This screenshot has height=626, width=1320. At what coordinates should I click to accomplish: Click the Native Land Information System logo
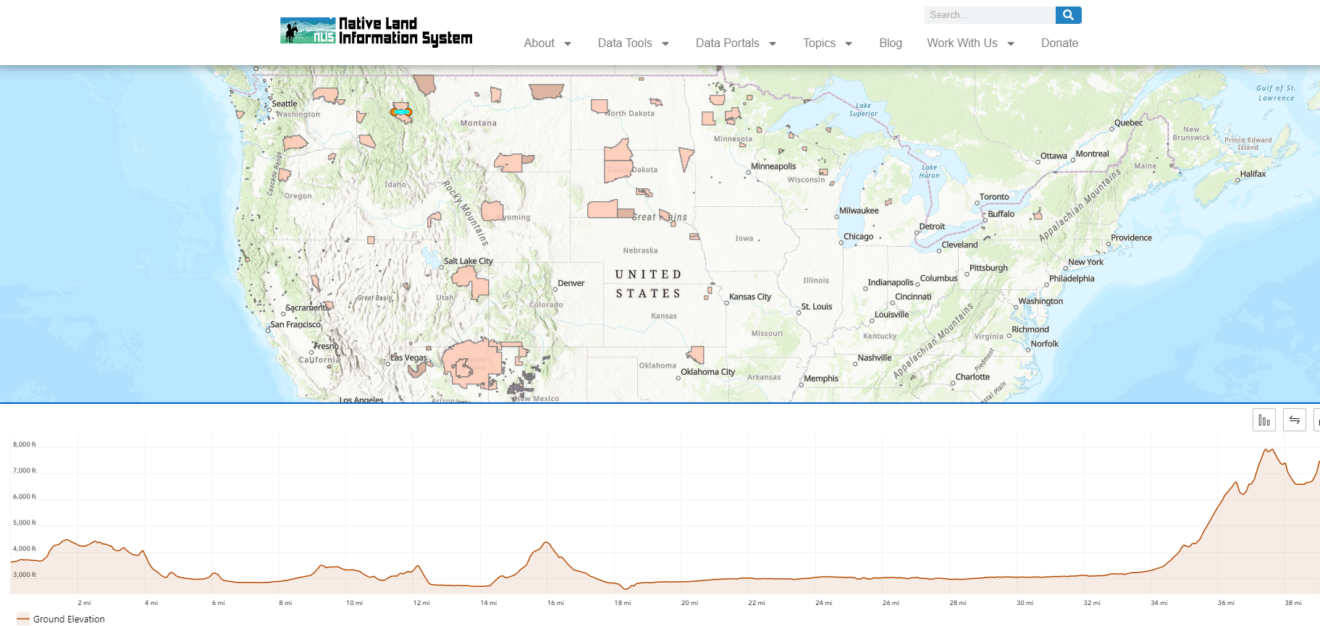375,30
